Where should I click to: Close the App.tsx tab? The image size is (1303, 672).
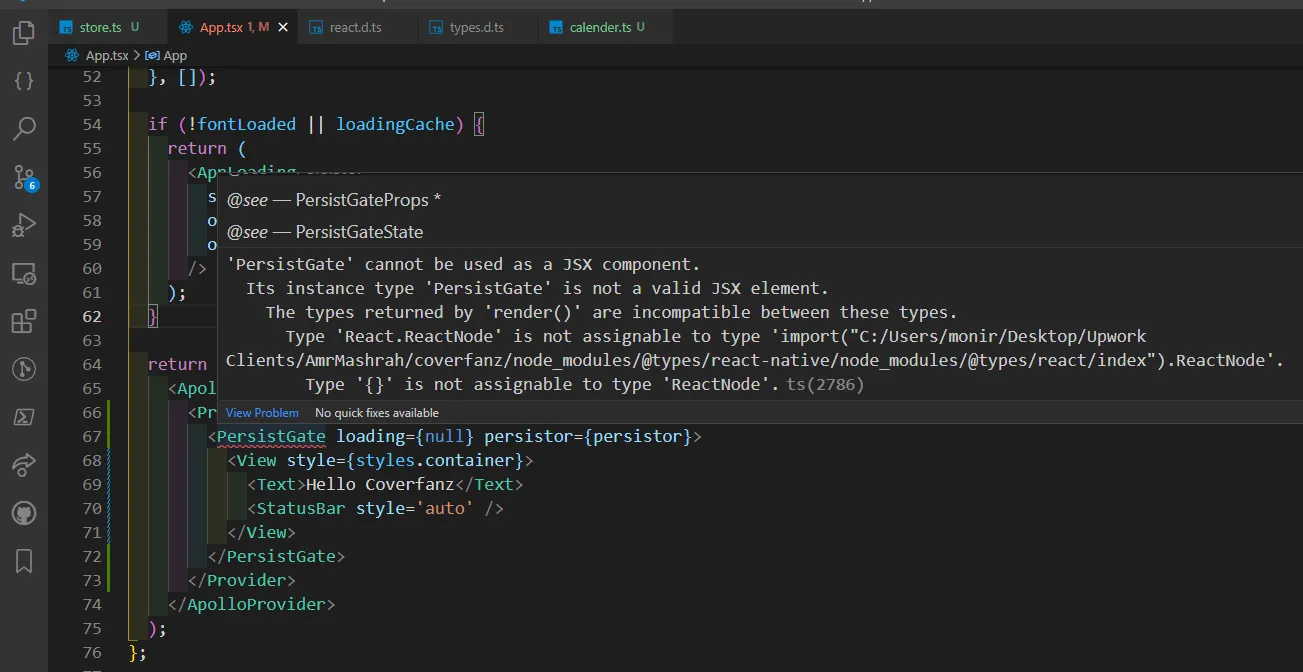(283, 27)
